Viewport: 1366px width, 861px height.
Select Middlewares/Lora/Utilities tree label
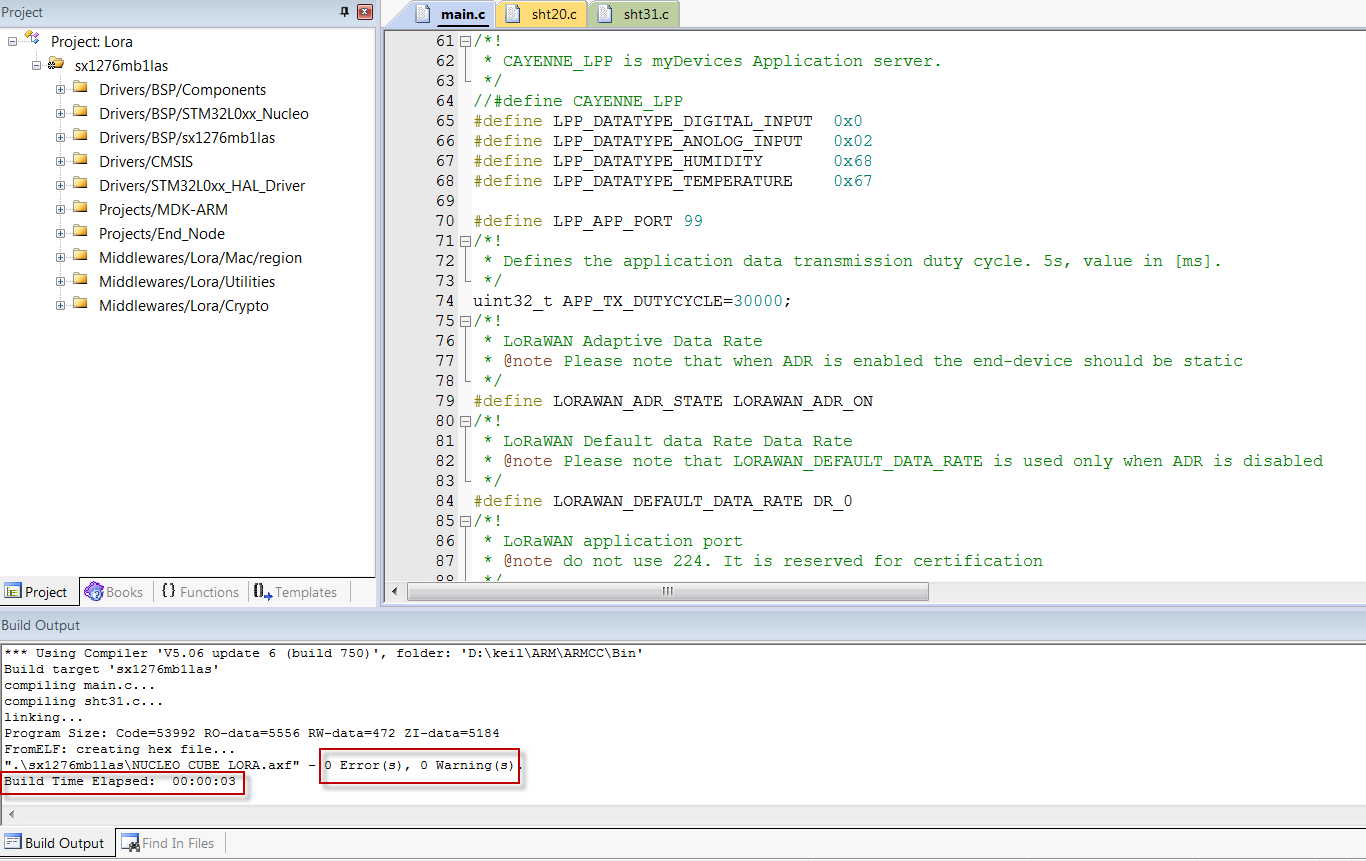[x=187, y=282]
